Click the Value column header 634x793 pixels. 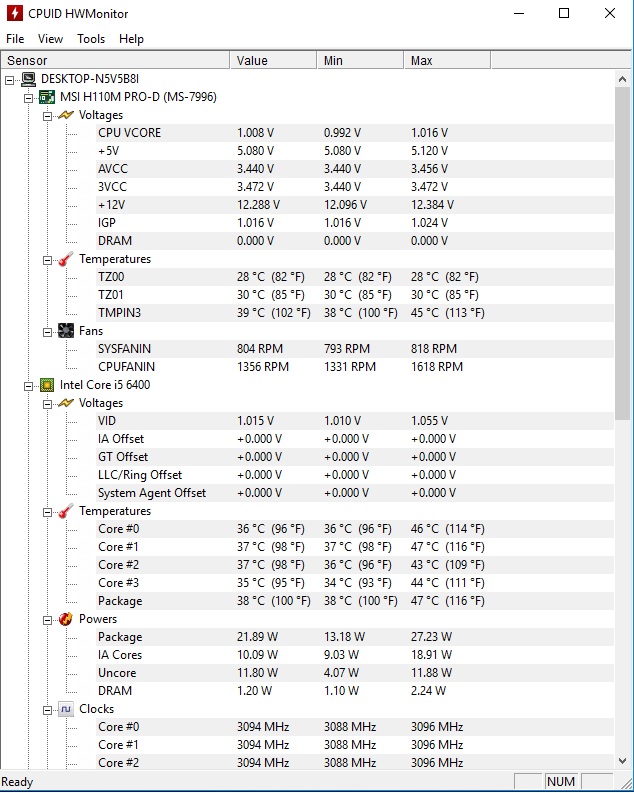pyautogui.click(x=273, y=61)
